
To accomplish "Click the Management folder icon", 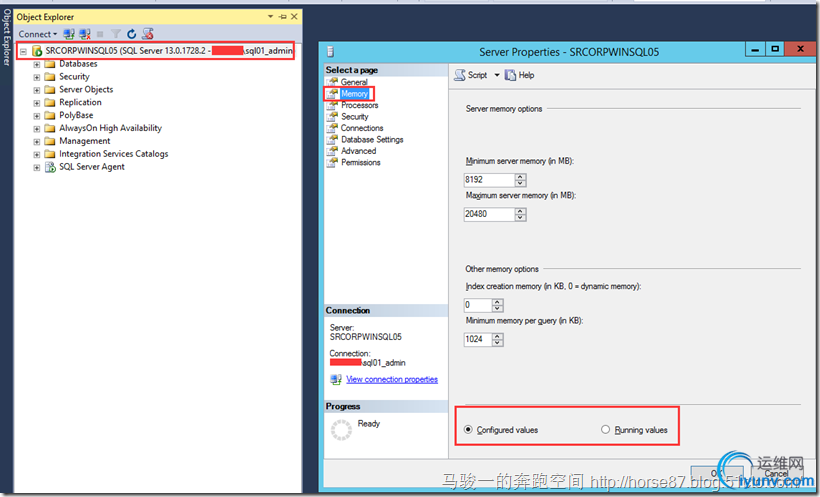I will pos(50,141).
